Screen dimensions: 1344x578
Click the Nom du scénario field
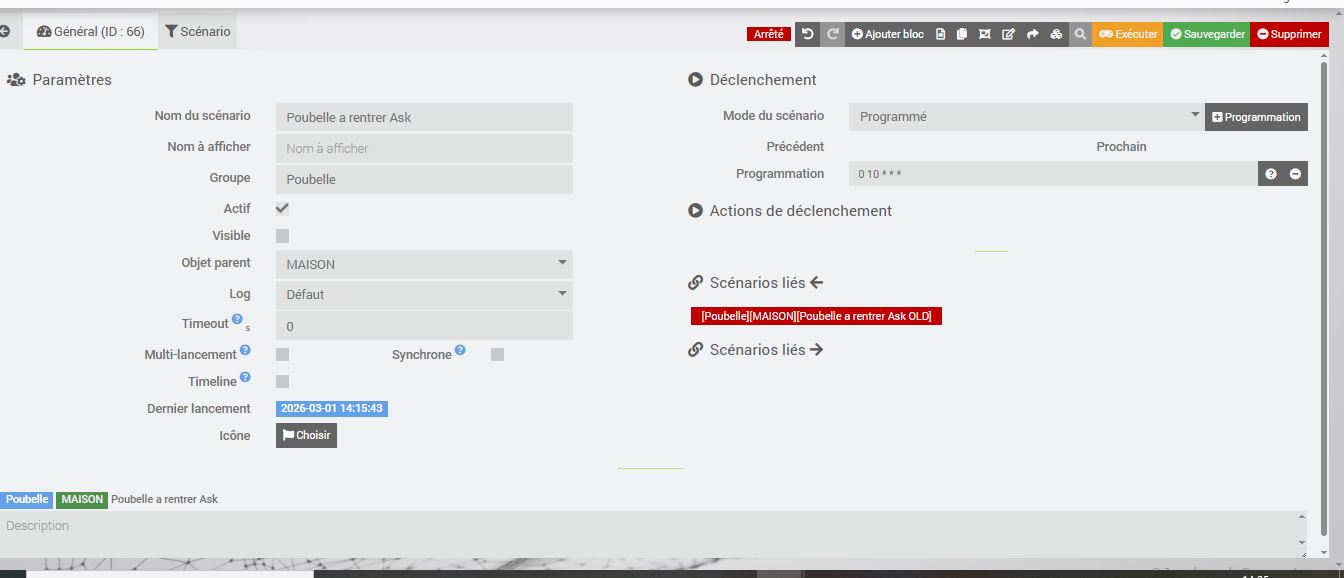pos(424,117)
